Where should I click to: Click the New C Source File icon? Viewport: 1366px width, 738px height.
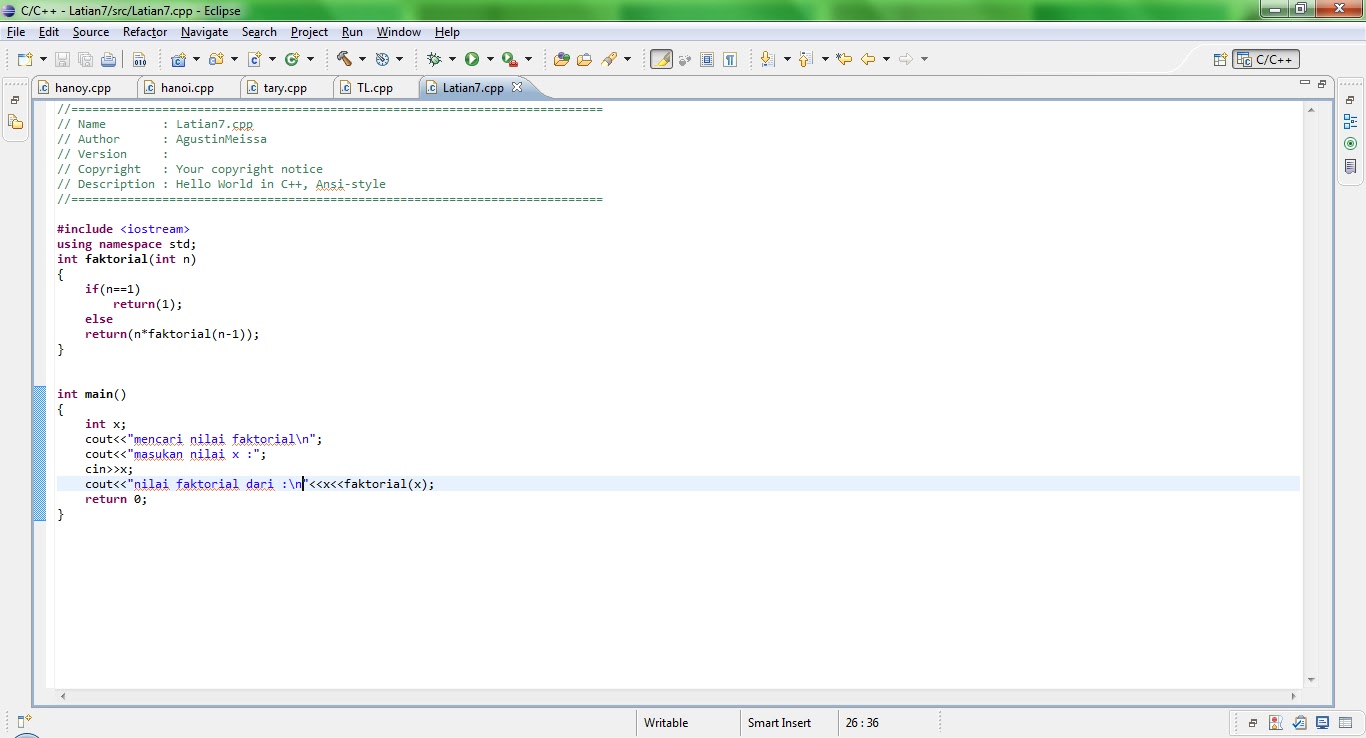pyautogui.click(x=254, y=60)
